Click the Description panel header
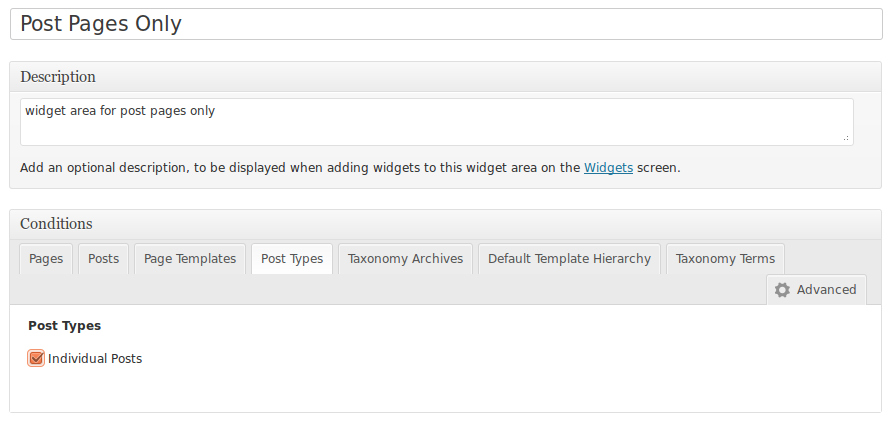The width and height of the screenshot is (893, 428). pos(446,77)
